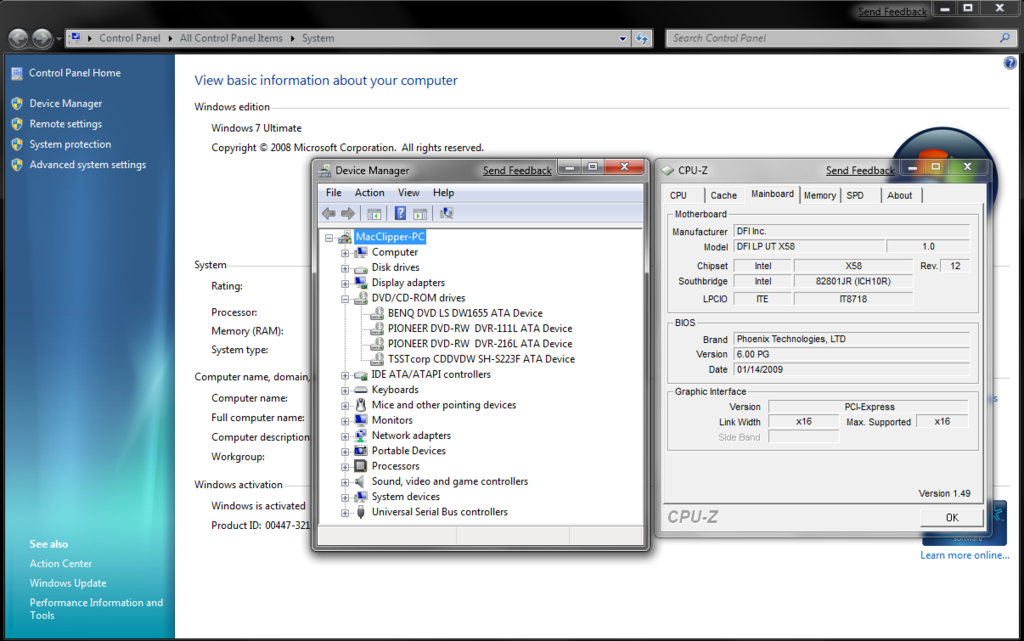Select the BENQ DVD LS DW1655 ATA Device
Image resolution: width=1024 pixels, height=641 pixels.
(465, 313)
